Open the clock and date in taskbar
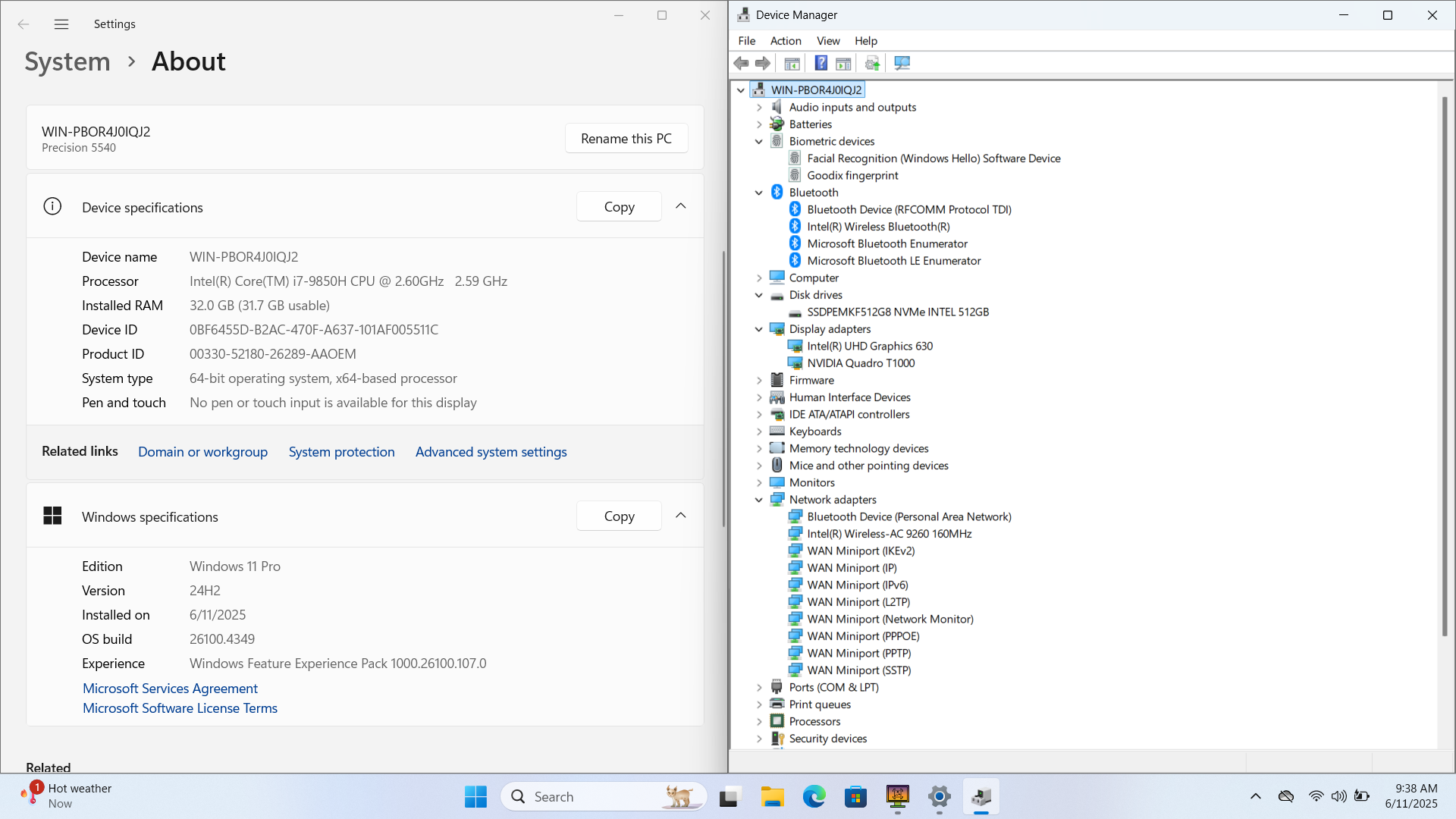The width and height of the screenshot is (1456, 819). [1411, 796]
